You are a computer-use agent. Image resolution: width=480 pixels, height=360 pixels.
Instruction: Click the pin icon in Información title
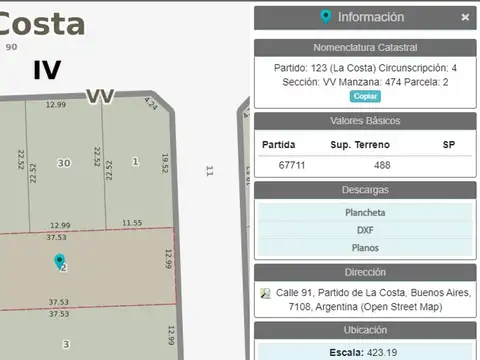point(326,17)
